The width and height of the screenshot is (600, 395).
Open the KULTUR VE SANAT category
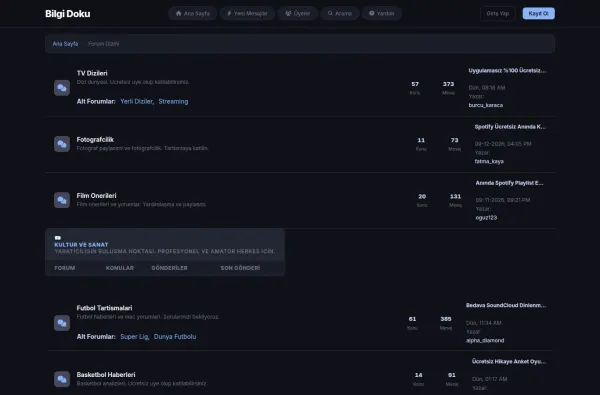(81, 245)
